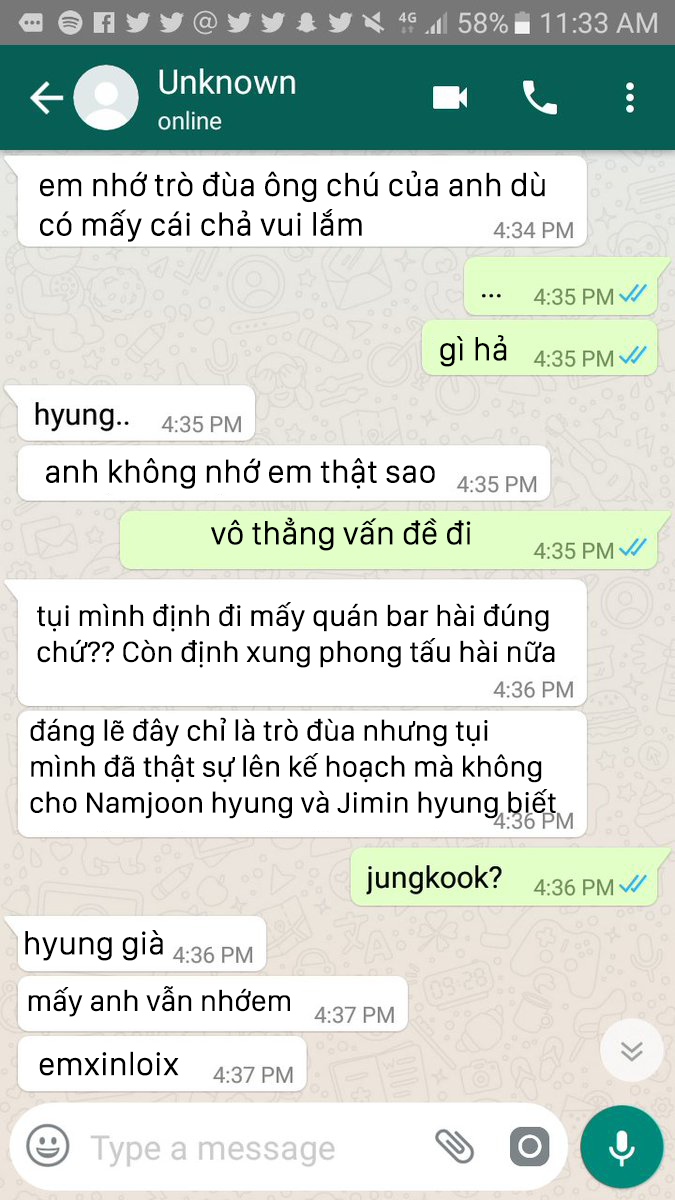Open the camera from message bar
This screenshot has width=675, height=1200.
click(x=529, y=1146)
